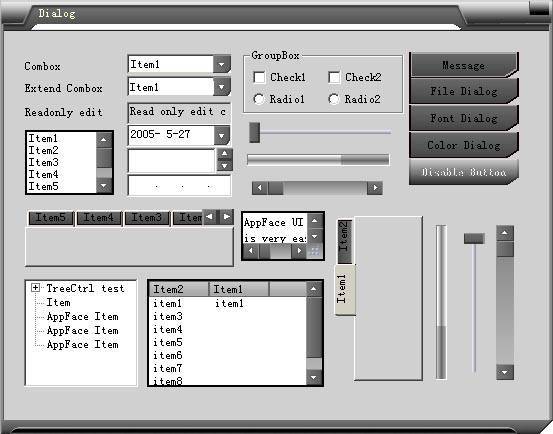Select the Radio1 option
The width and height of the screenshot is (553, 434).
point(259,99)
